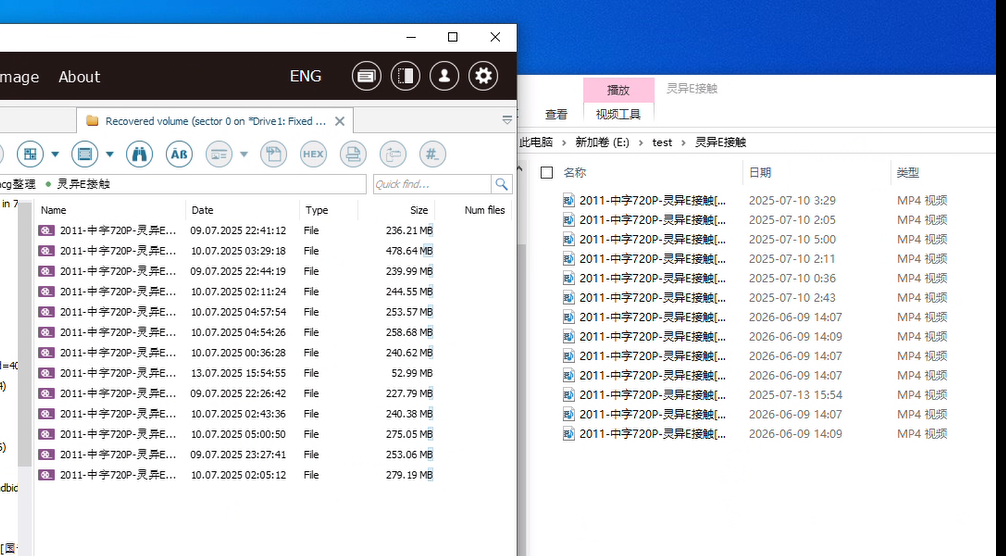This screenshot has height=556, width=1006.
Task: Click the video file icon of the 236.21 MB row
Action: pyautogui.click(x=46, y=230)
